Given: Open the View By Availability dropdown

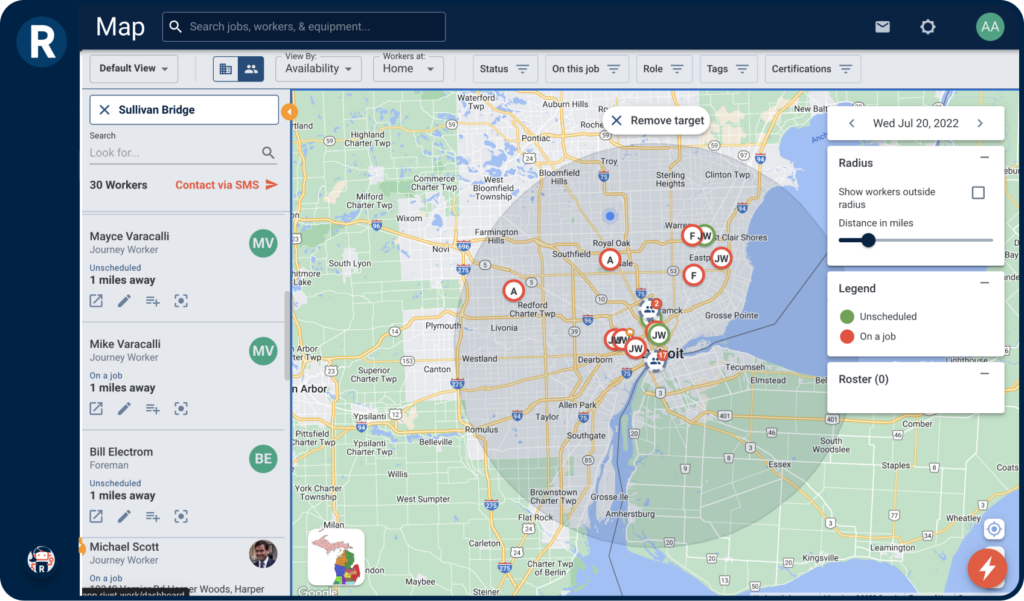Looking at the screenshot, I should (x=319, y=68).
